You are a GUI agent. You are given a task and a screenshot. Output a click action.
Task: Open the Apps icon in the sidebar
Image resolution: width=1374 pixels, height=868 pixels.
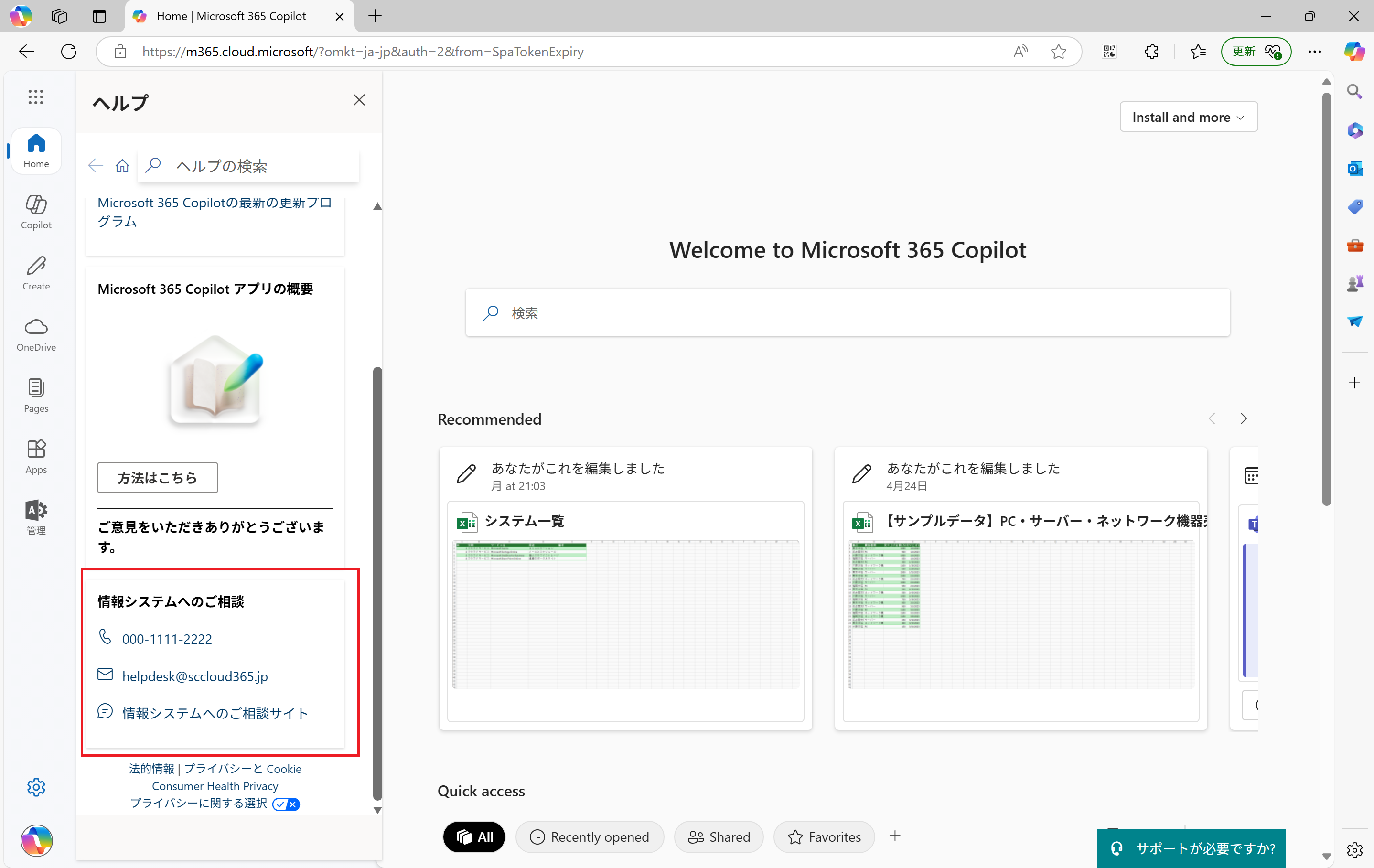[36, 456]
